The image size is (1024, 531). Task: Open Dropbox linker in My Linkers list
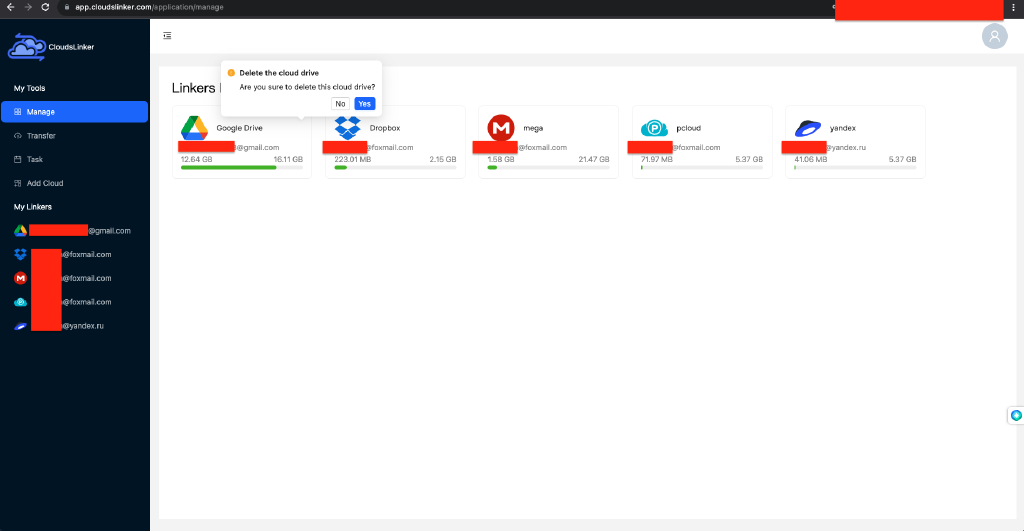(63, 255)
